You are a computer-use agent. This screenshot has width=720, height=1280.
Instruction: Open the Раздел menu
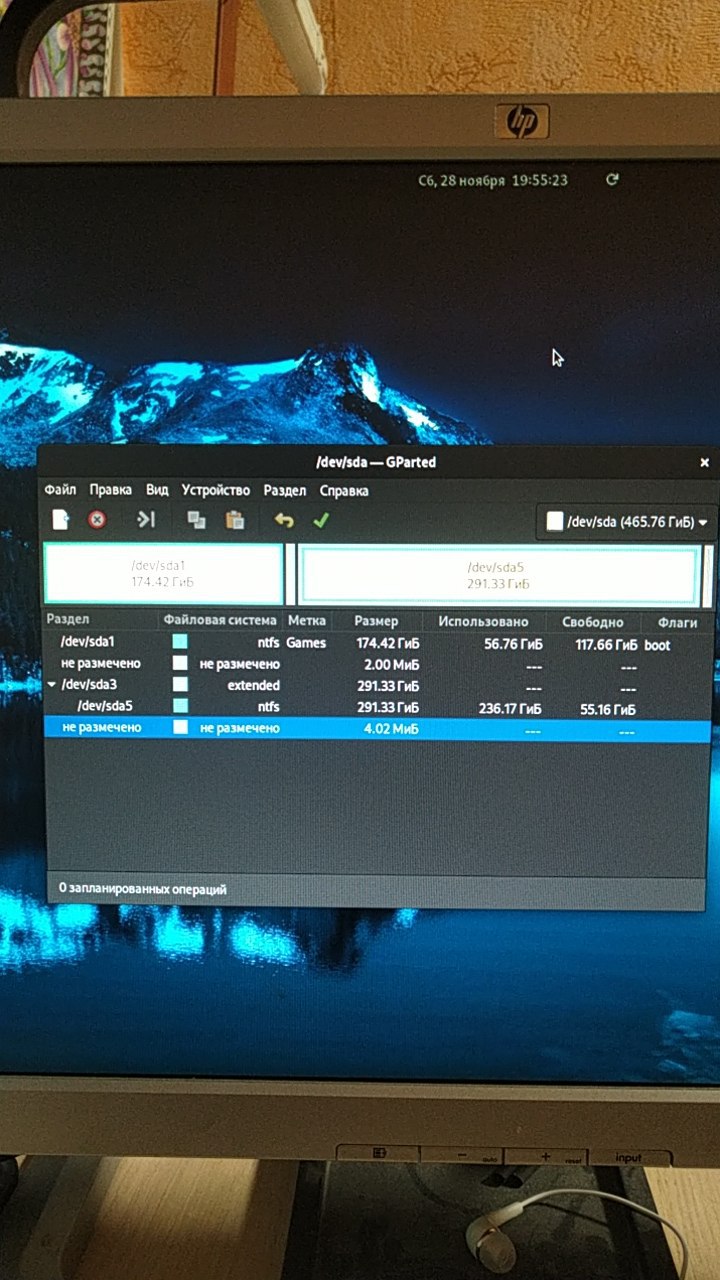pyautogui.click(x=285, y=491)
